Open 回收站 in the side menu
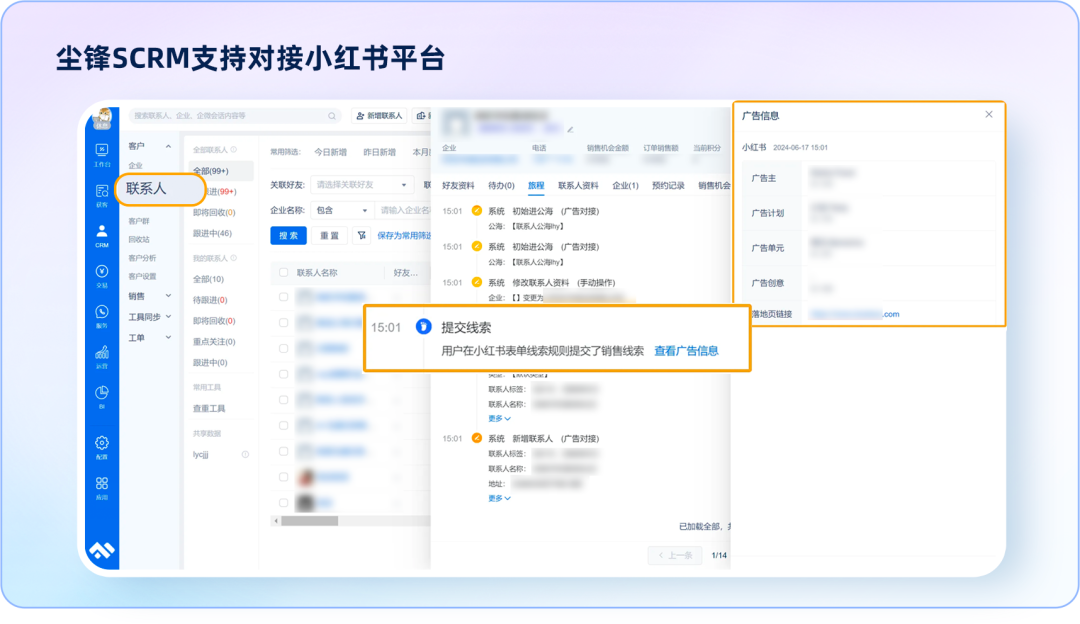Image resolution: width=1080 pixels, height=624 pixels. point(138,240)
